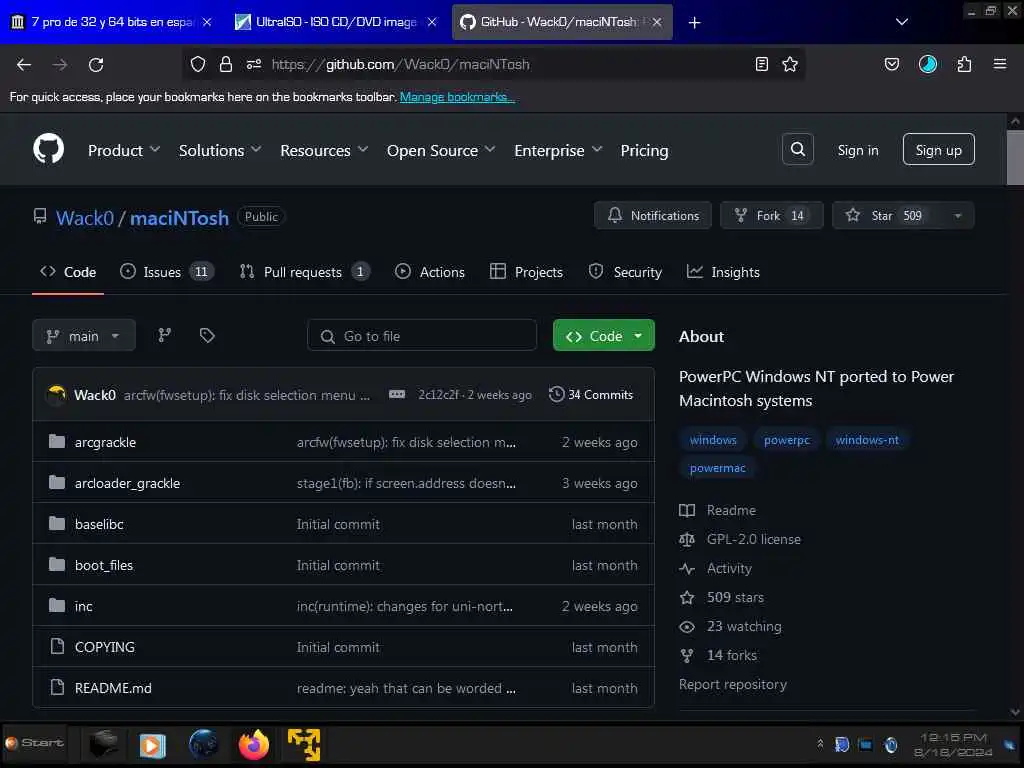Open the Pricing link
This screenshot has width=1024, height=768.
pyautogui.click(x=644, y=150)
